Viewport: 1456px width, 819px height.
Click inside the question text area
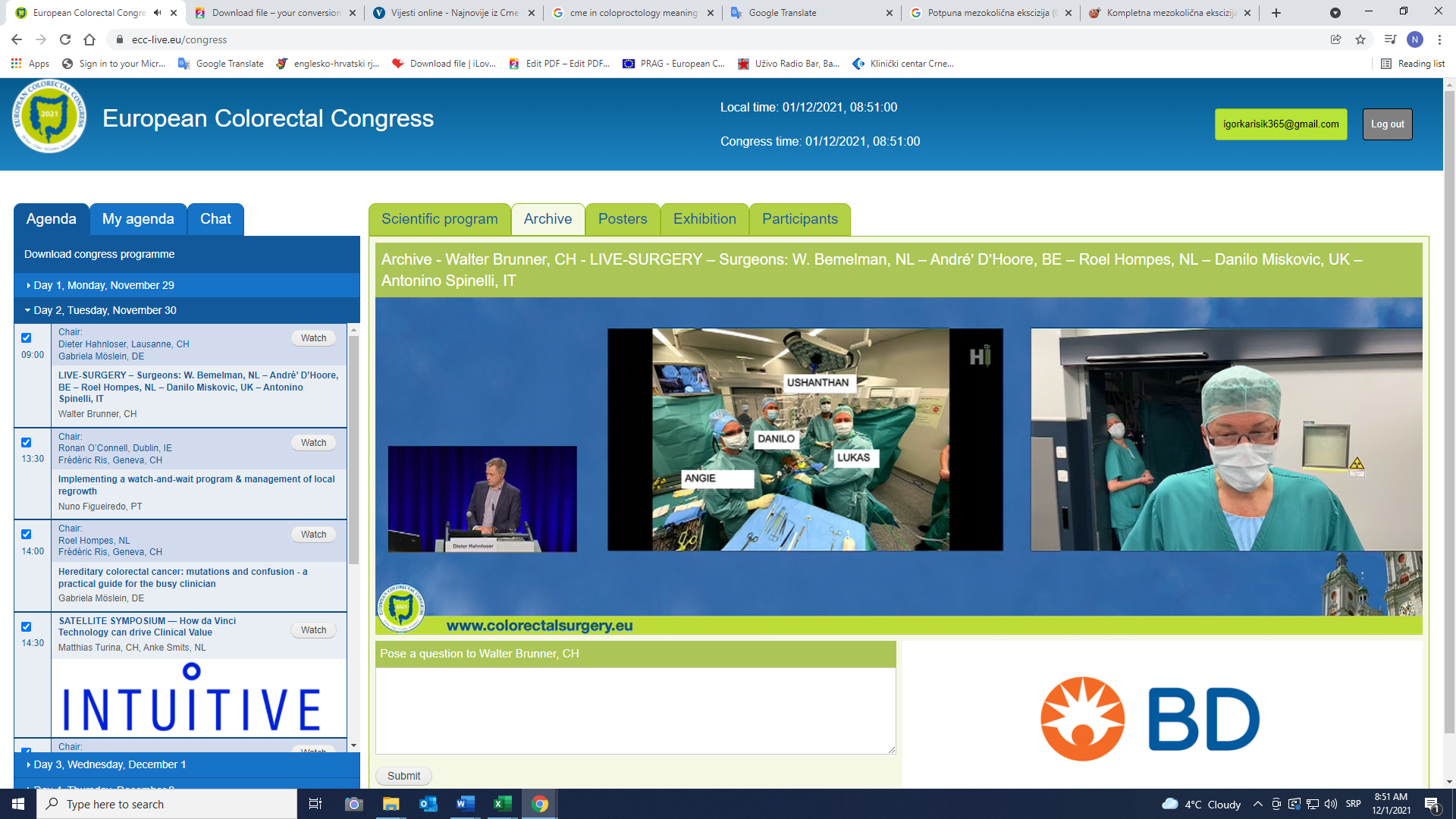[x=635, y=710]
